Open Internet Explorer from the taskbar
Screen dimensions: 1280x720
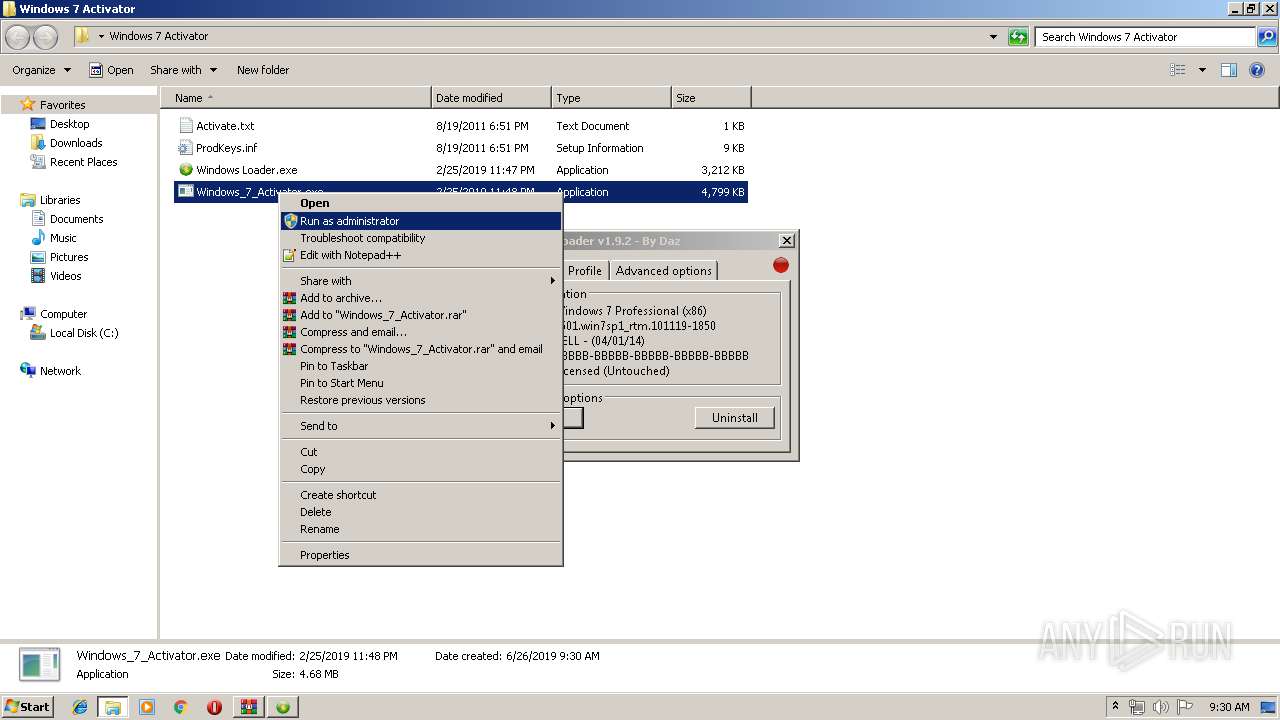click(x=80, y=707)
